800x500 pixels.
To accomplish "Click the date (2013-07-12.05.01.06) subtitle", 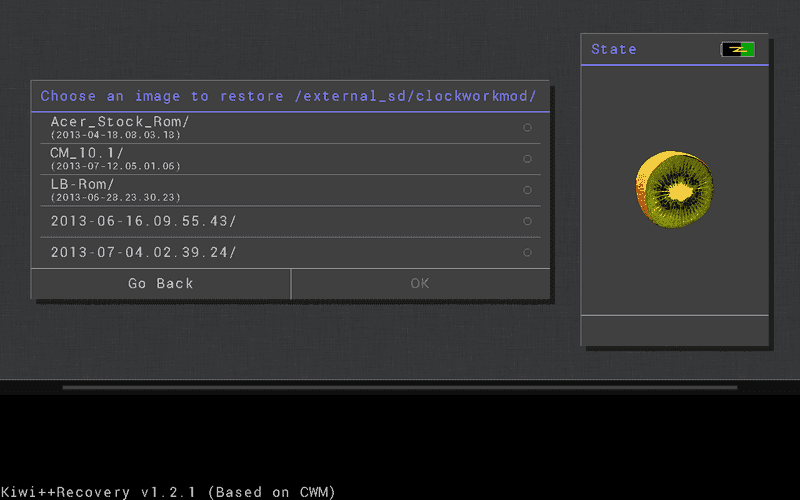I will click(x=116, y=166).
